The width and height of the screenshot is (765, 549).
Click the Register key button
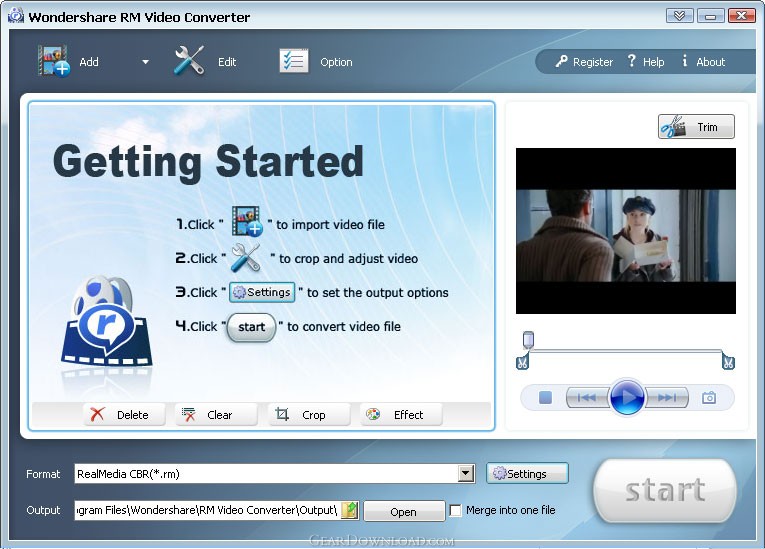tap(584, 61)
